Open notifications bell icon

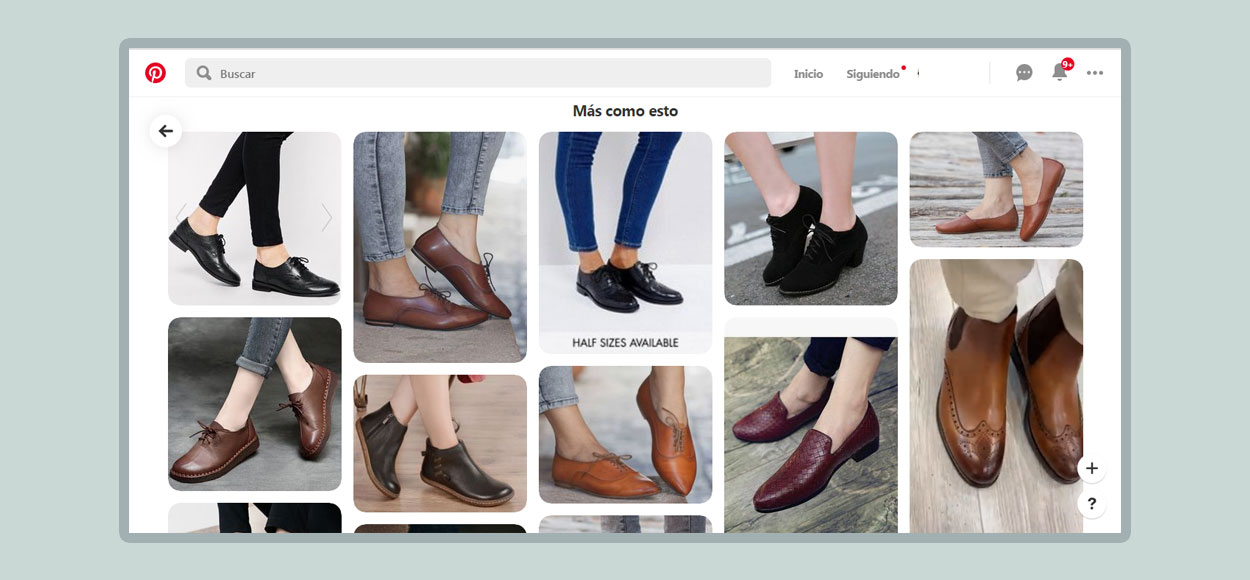pyautogui.click(x=1060, y=72)
